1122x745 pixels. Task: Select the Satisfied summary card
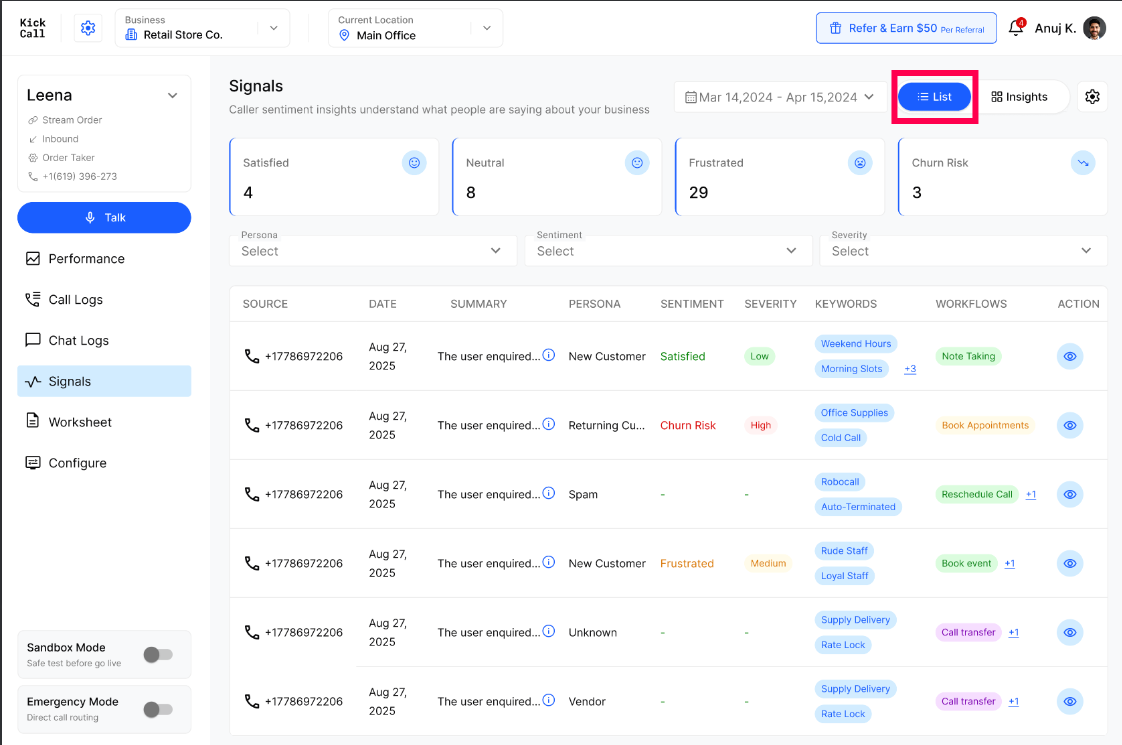pos(334,177)
